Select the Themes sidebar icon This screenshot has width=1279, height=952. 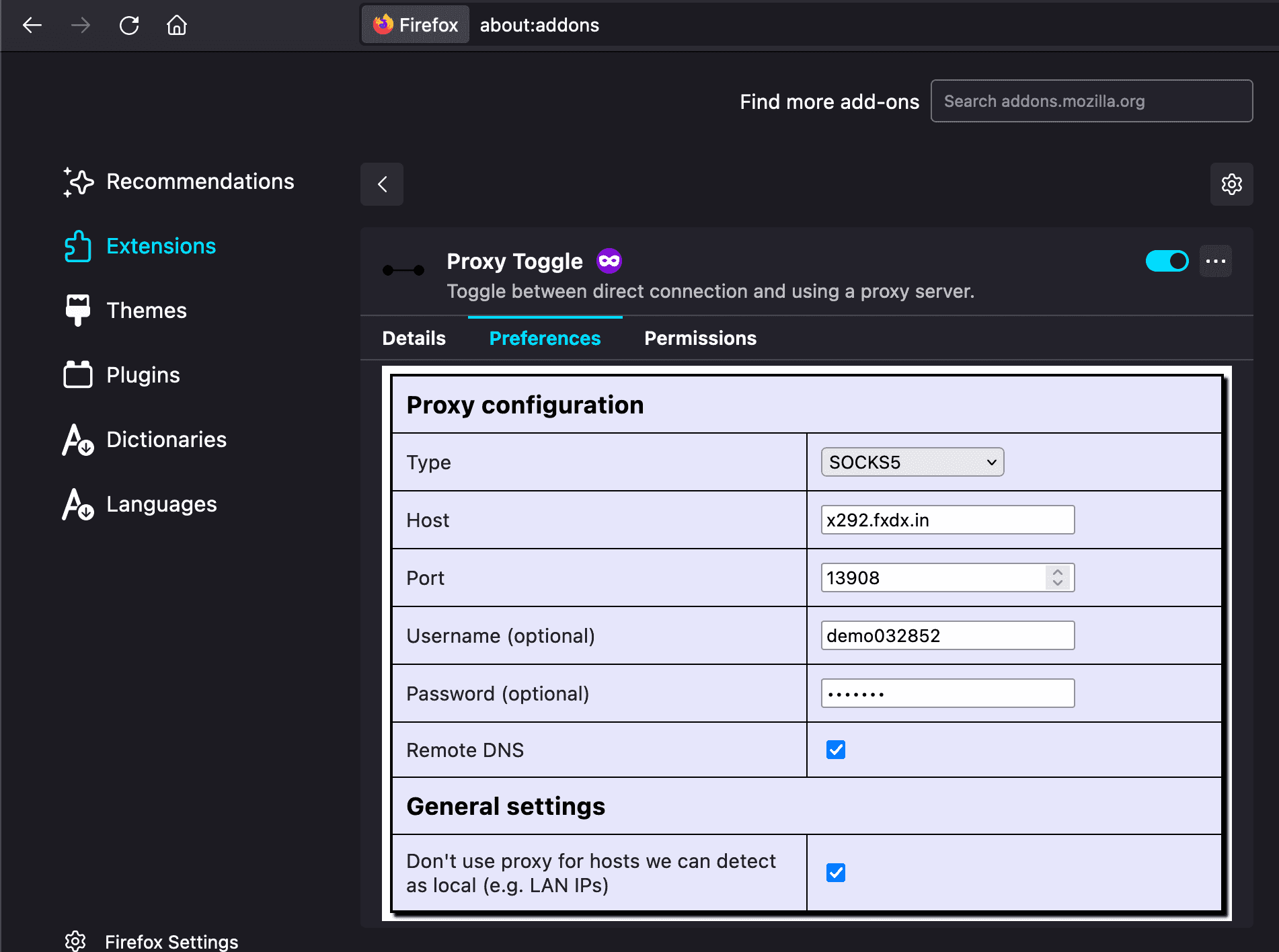tap(77, 310)
